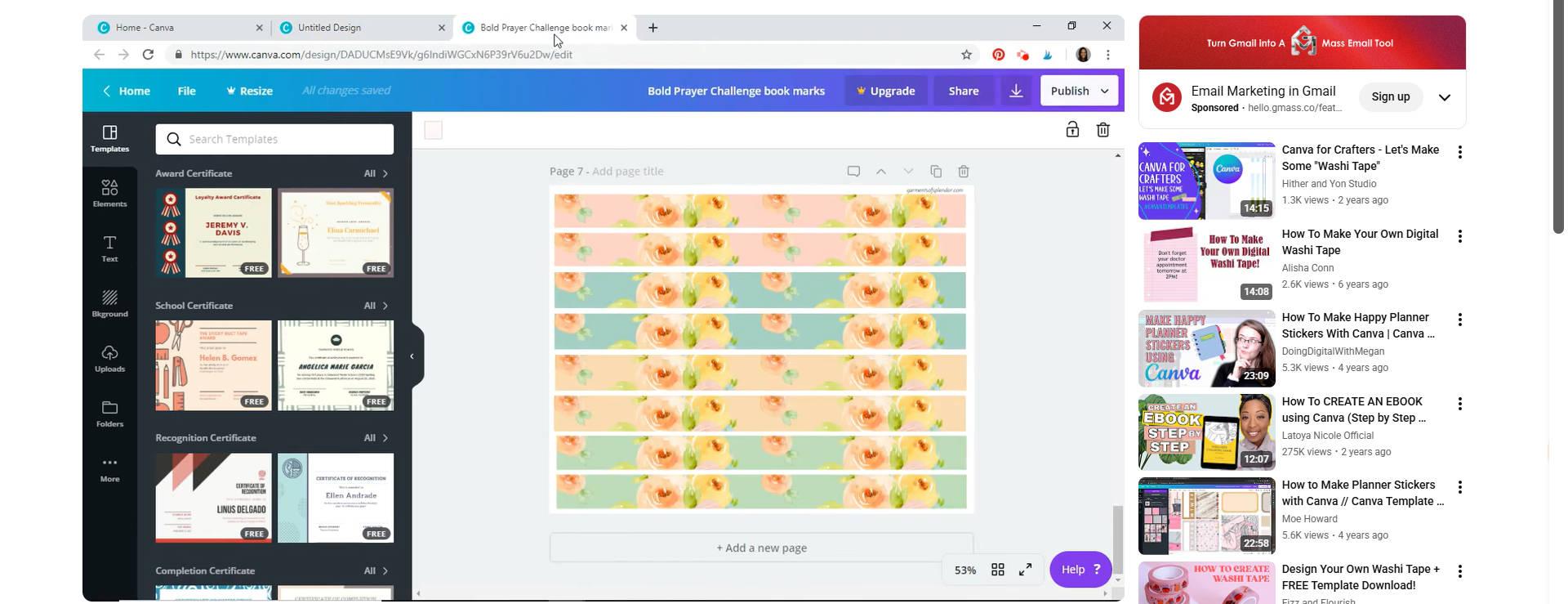Expand the Publish dropdown
This screenshot has height=604, width=1568.
[x=1105, y=91]
